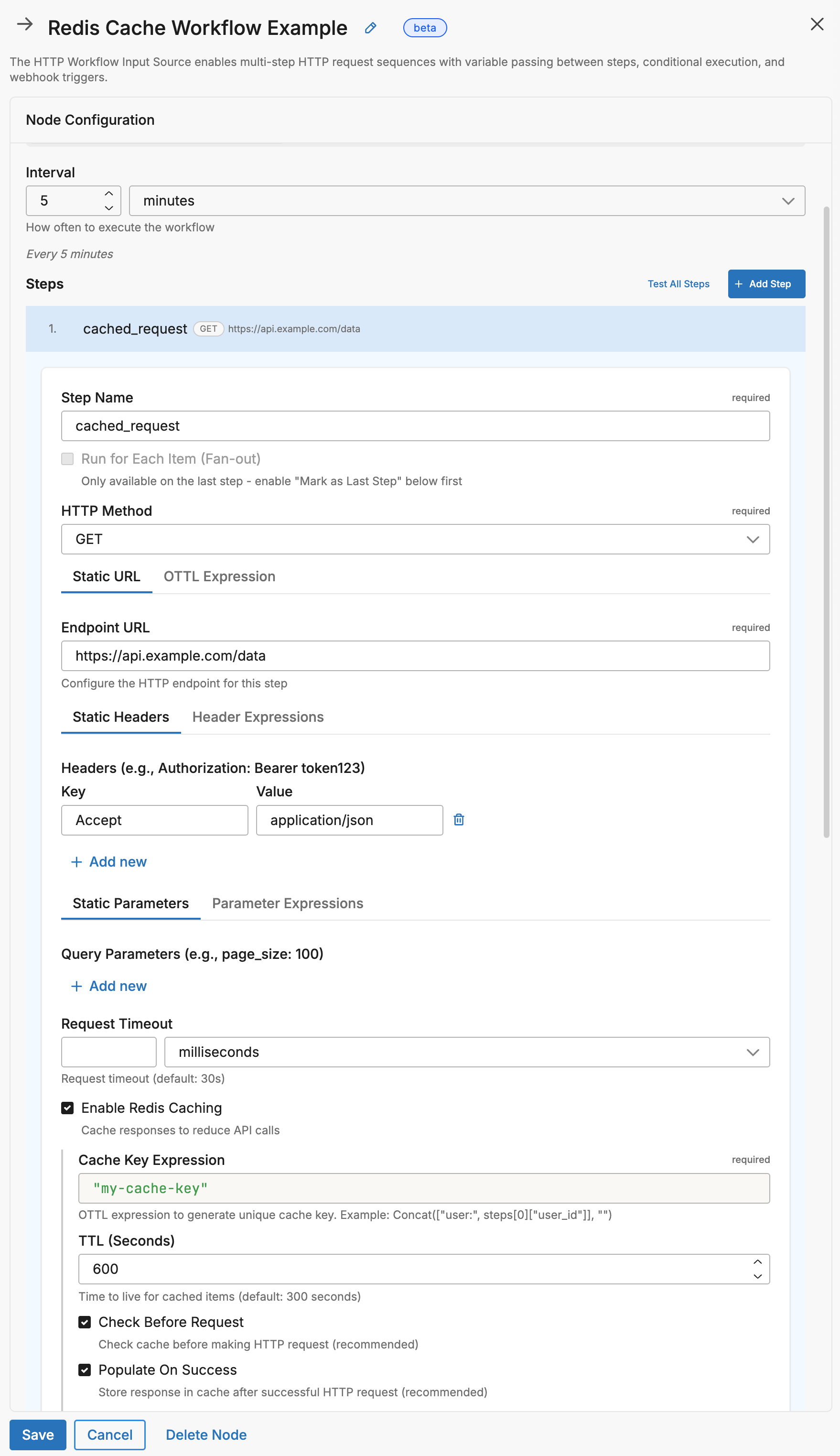Viewport: 840px width, 1456px height.
Task: Click the Delete Node link
Action: [206, 1434]
